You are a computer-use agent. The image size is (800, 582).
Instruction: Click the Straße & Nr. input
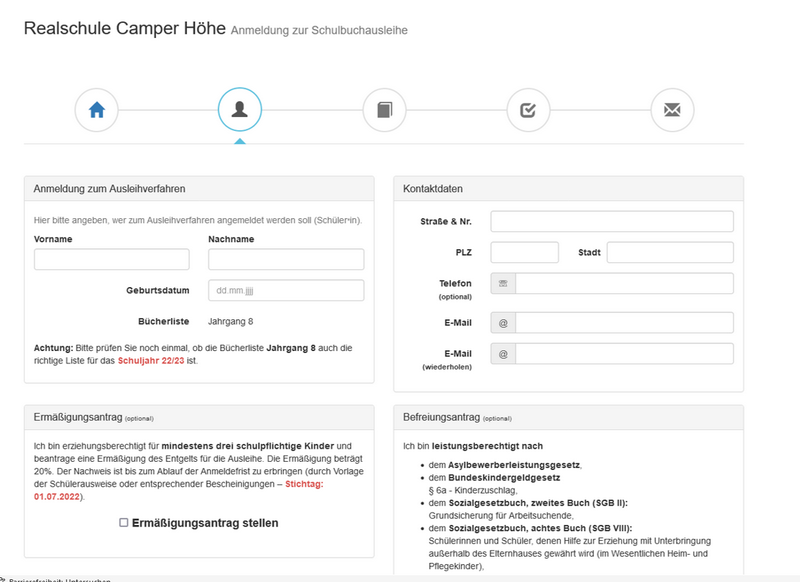[611, 221]
